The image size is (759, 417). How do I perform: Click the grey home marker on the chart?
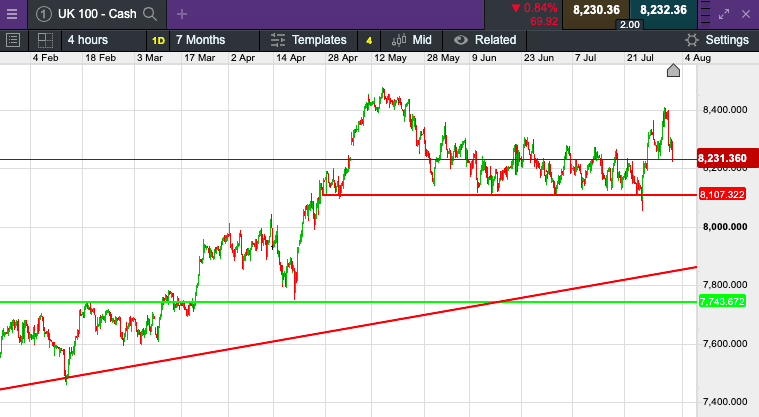tap(674, 70)
